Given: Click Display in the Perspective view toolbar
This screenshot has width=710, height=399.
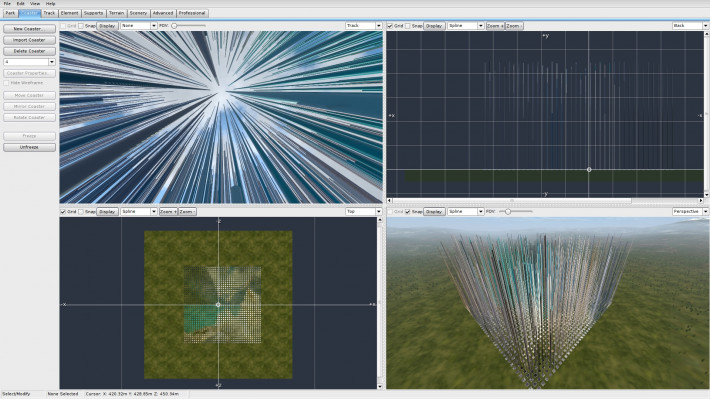Looking at the screenshot, I should click(434, 212).
